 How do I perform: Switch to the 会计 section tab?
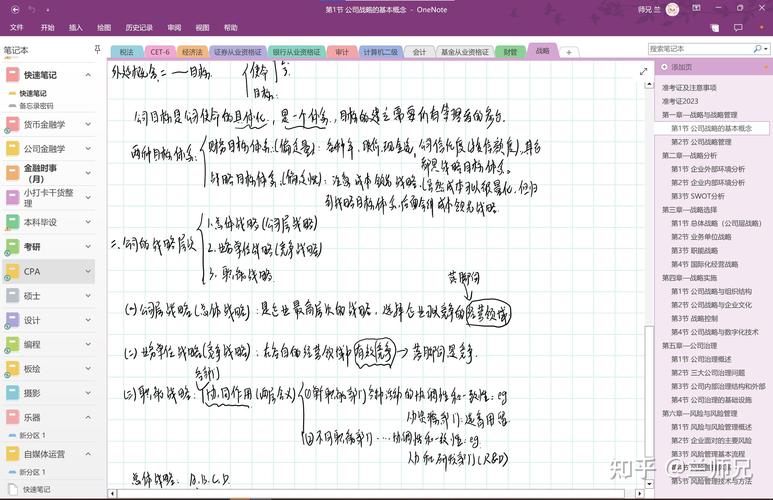click(x=419, y=52)
